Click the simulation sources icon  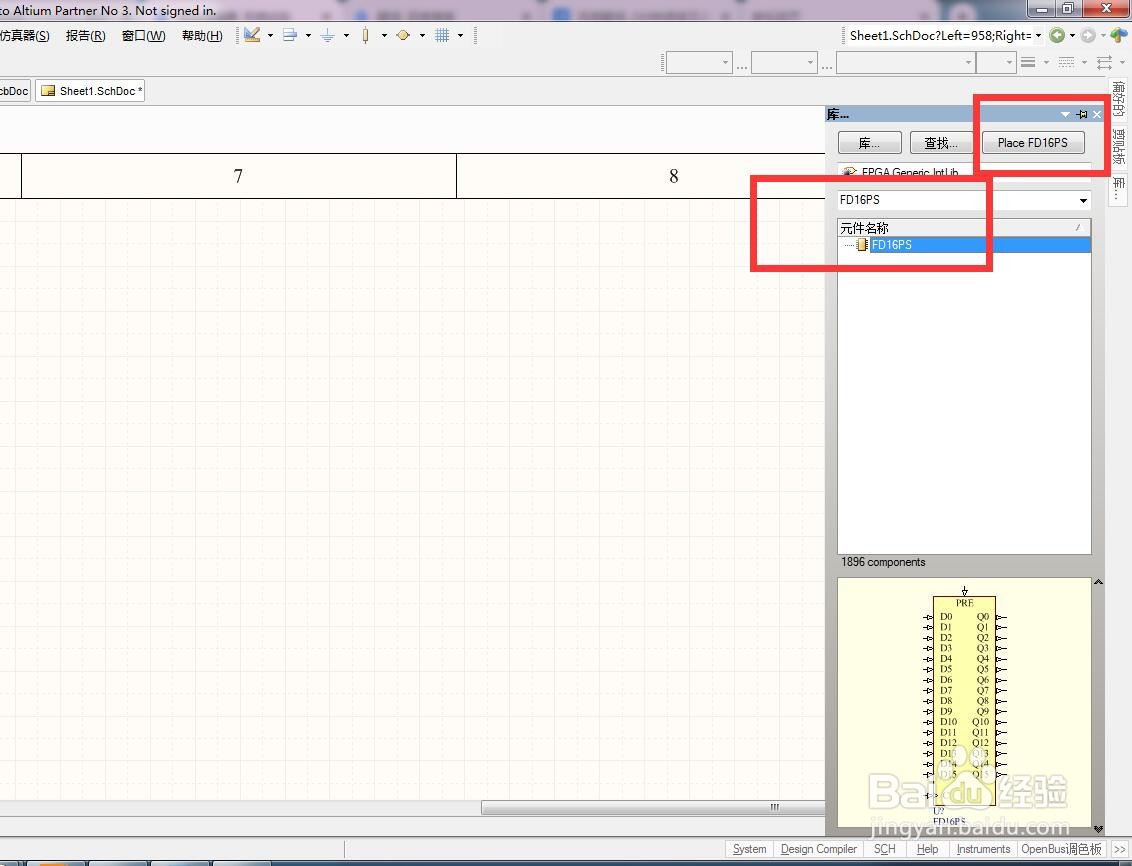pos(403,35)
